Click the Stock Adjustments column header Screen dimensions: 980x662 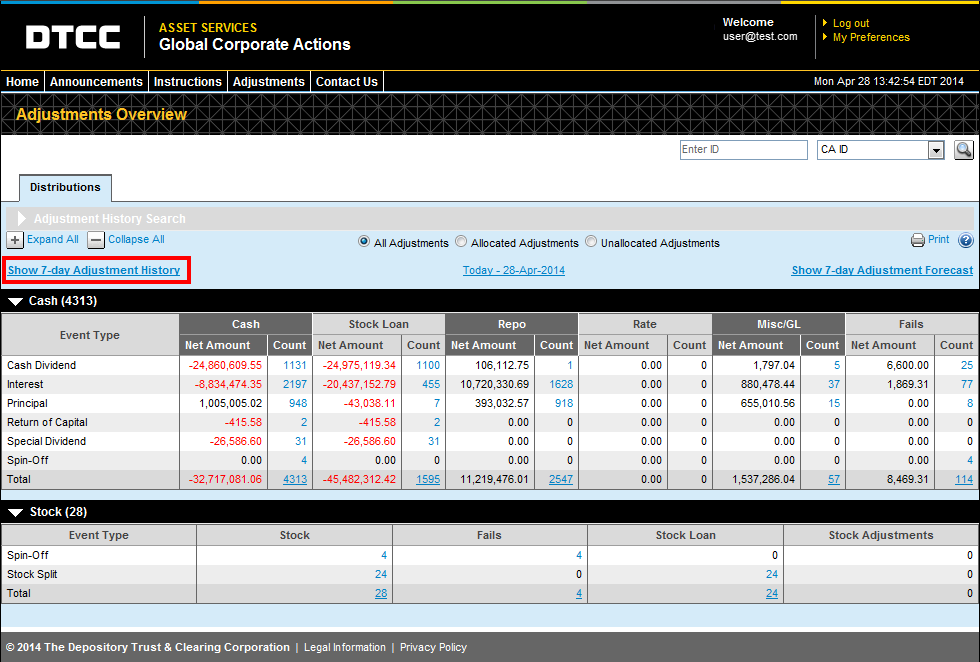[881, 535]
